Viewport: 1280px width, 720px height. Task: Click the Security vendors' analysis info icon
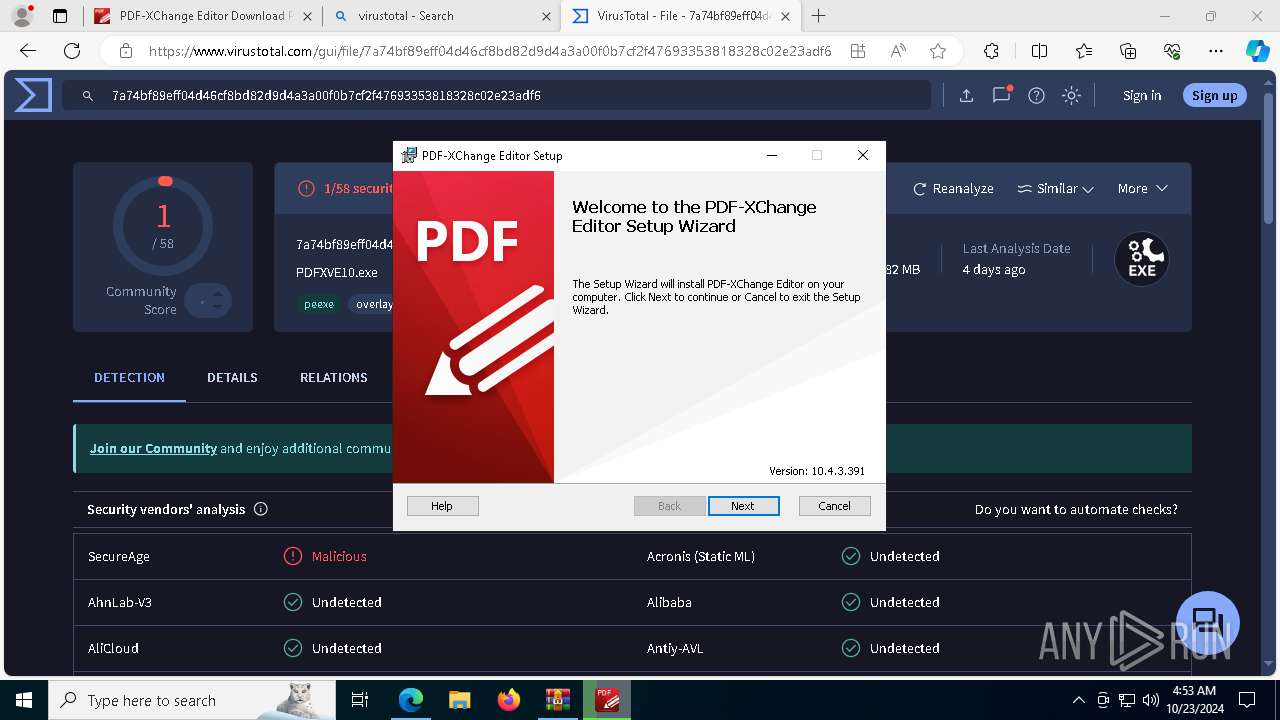pos(261,509)
